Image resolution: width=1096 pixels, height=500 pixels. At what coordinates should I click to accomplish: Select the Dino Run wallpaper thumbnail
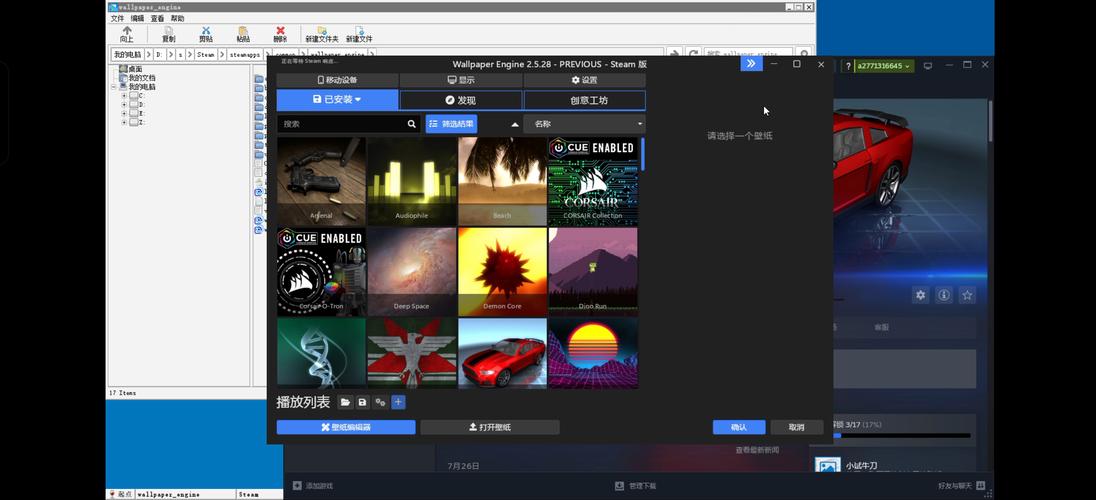pyautogui.click(x=593, y=271)
